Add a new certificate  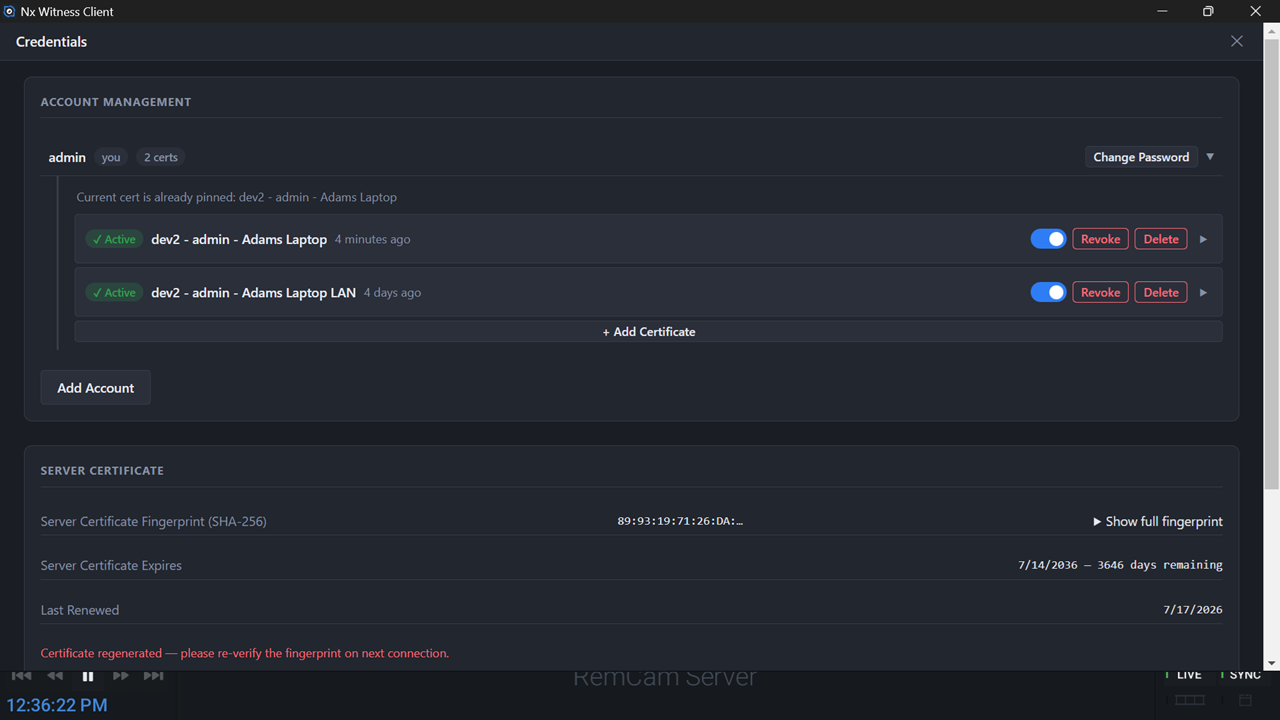tap(648, 331)
